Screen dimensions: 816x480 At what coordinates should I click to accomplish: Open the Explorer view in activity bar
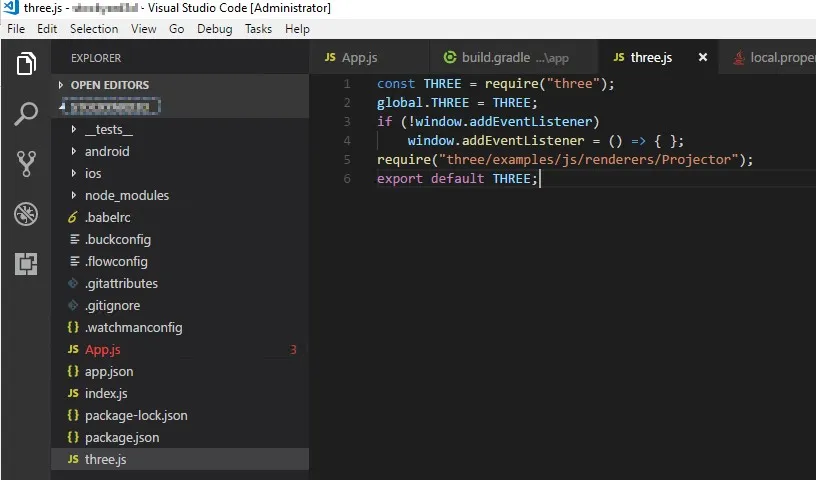[x=26, y=64]
